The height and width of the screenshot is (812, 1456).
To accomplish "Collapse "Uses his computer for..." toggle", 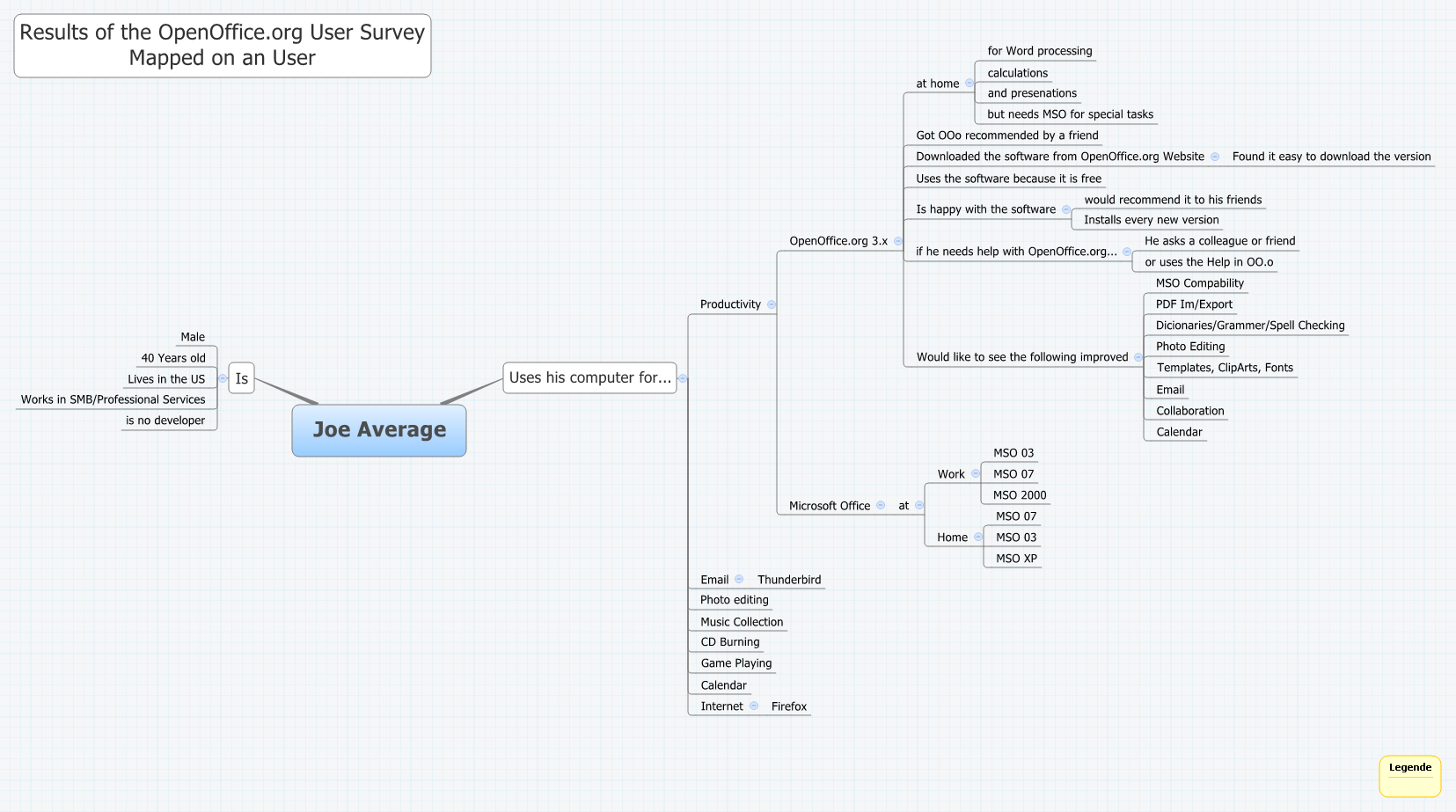I will (683, 378).
